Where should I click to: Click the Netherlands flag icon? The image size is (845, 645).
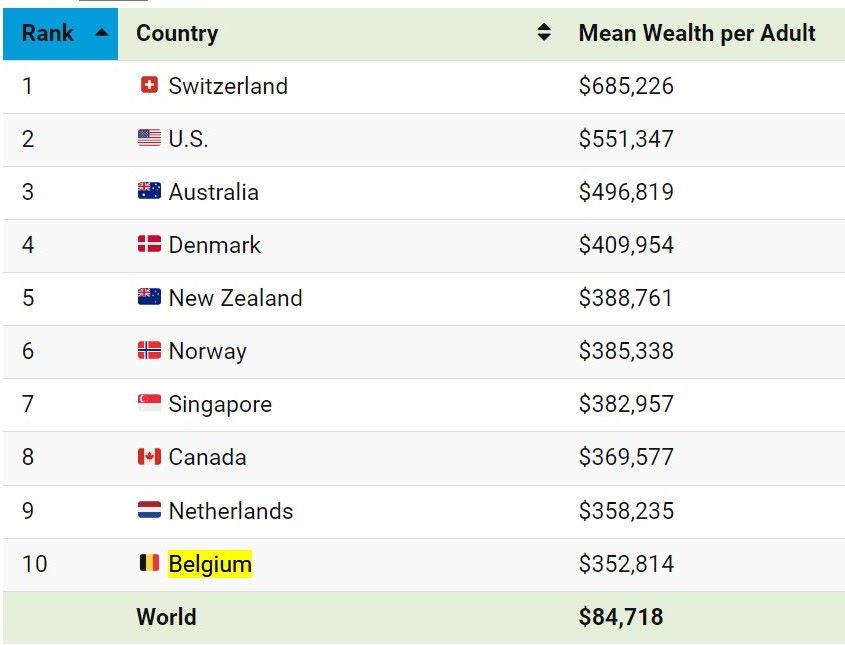coord(149,510)
